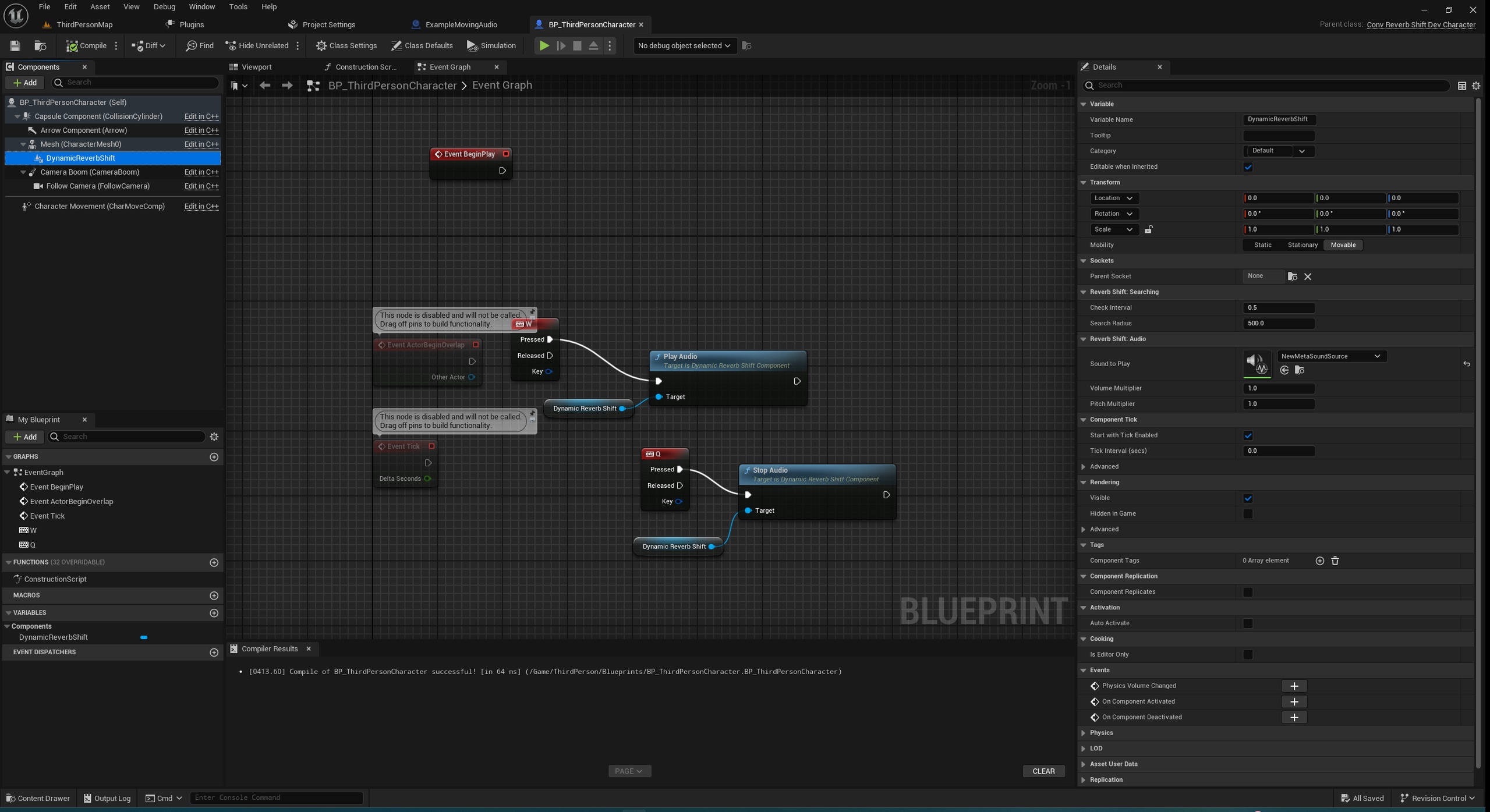Open Content Drawer
The width and height of the screenshot is (1490, 812).
pos(38,798)
